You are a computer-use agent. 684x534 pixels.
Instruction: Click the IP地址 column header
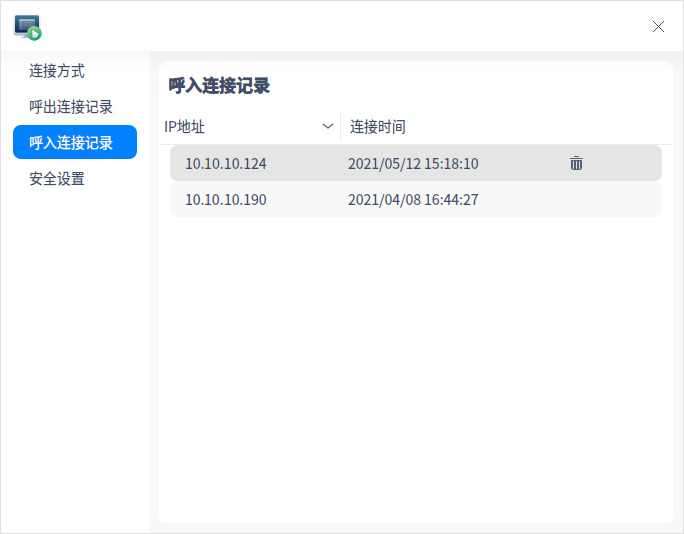(250, 127)
